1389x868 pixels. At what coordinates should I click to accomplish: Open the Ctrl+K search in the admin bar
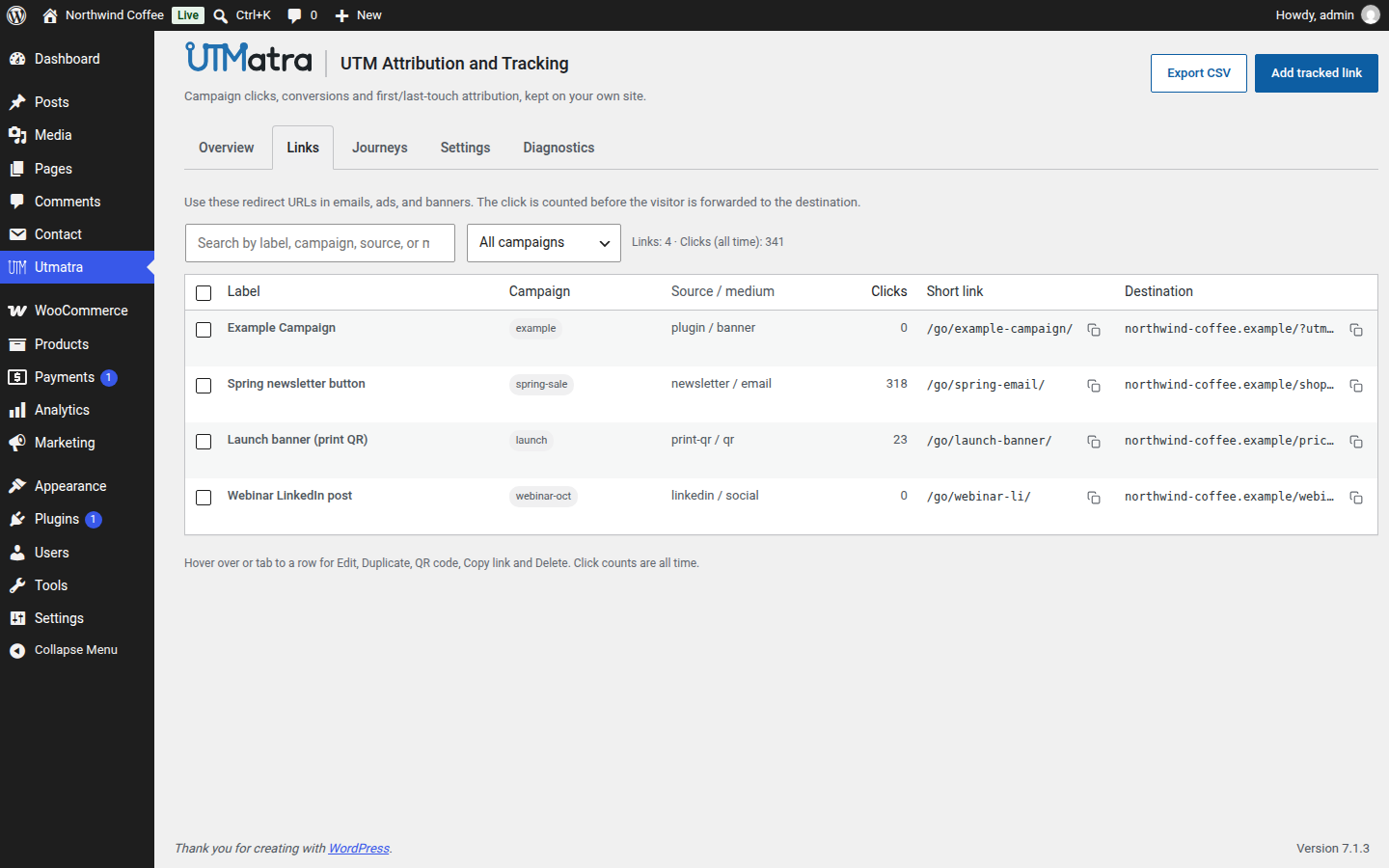[242, 15]
